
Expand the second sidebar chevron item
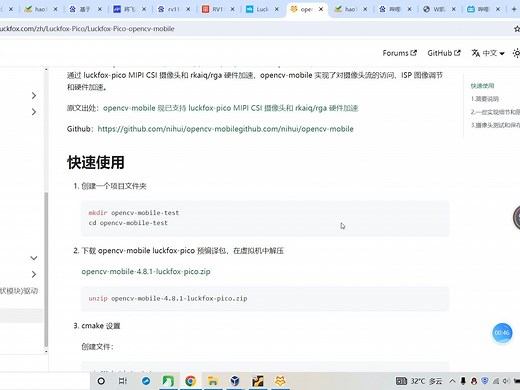34,112
